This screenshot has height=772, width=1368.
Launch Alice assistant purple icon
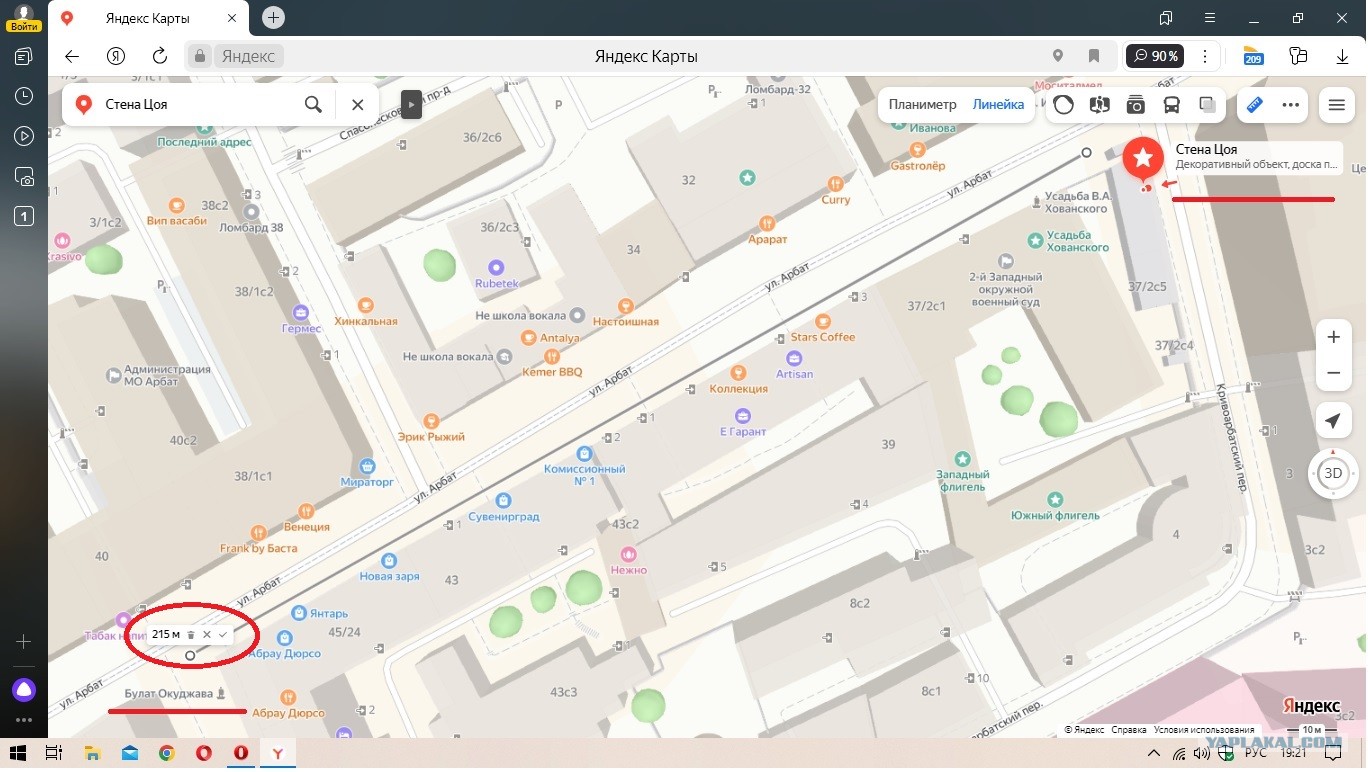tap(24, 689)
